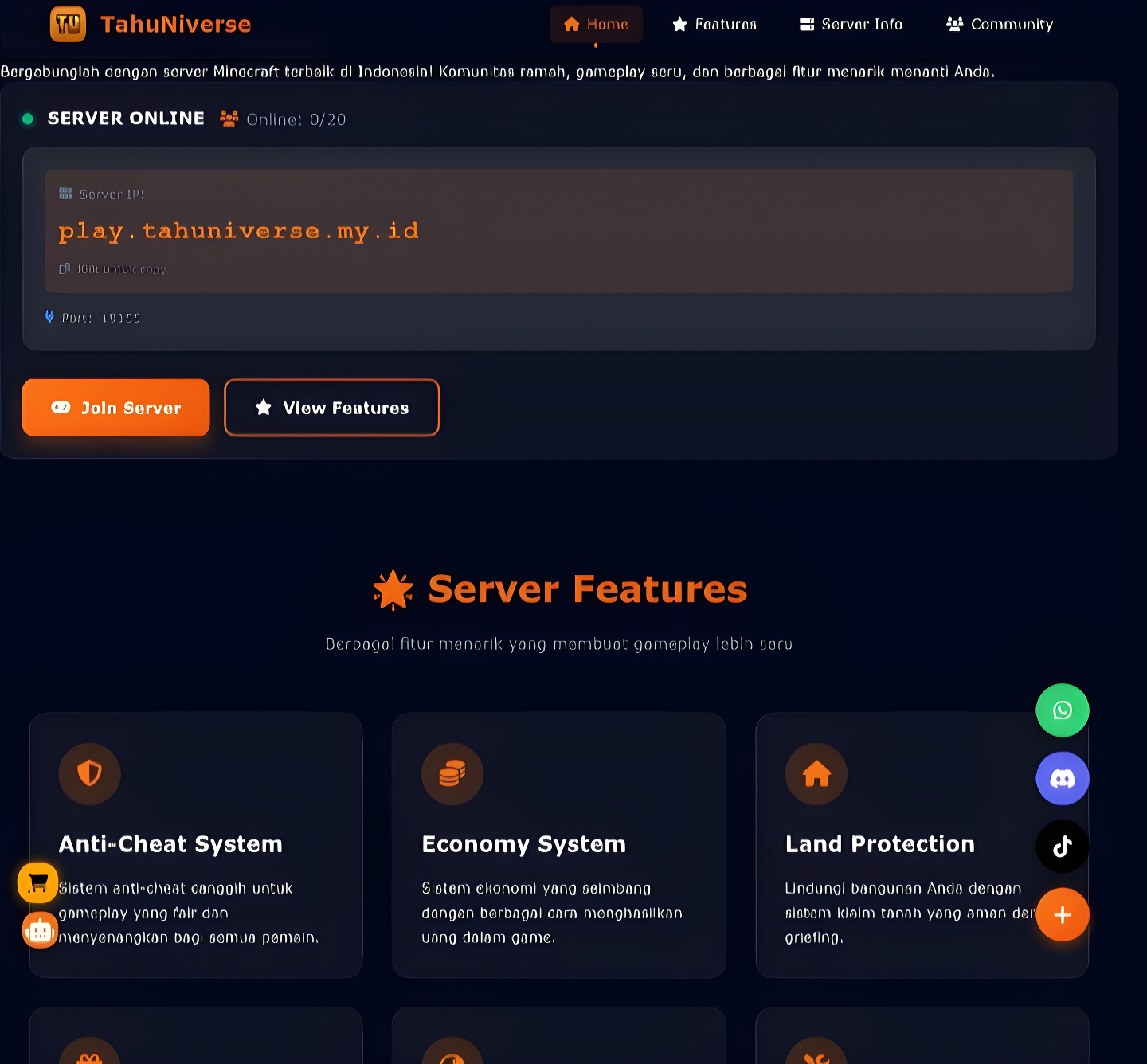Screen dimensions: 1147x1064
Task: Navigate to the Features menu item
Action: click(x=714, y=24)
